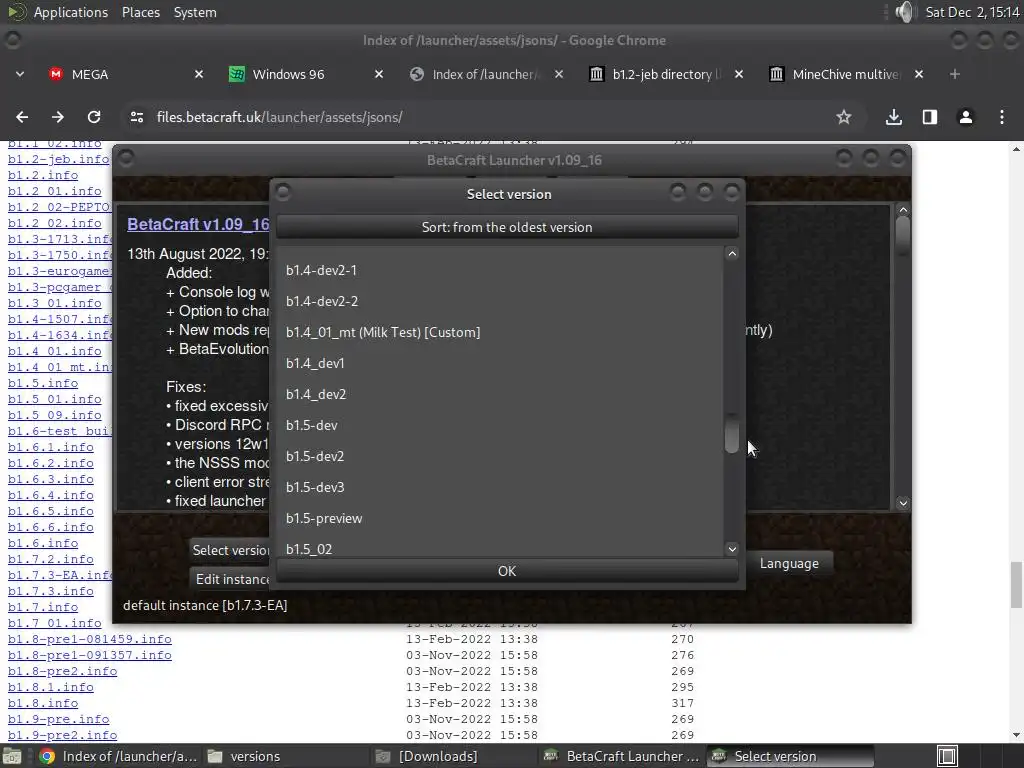Image resolution: width=1024 pixels, height=768 pixels.
Task: Open b1.9-pre.info link in Chrome
Action: 58,719
